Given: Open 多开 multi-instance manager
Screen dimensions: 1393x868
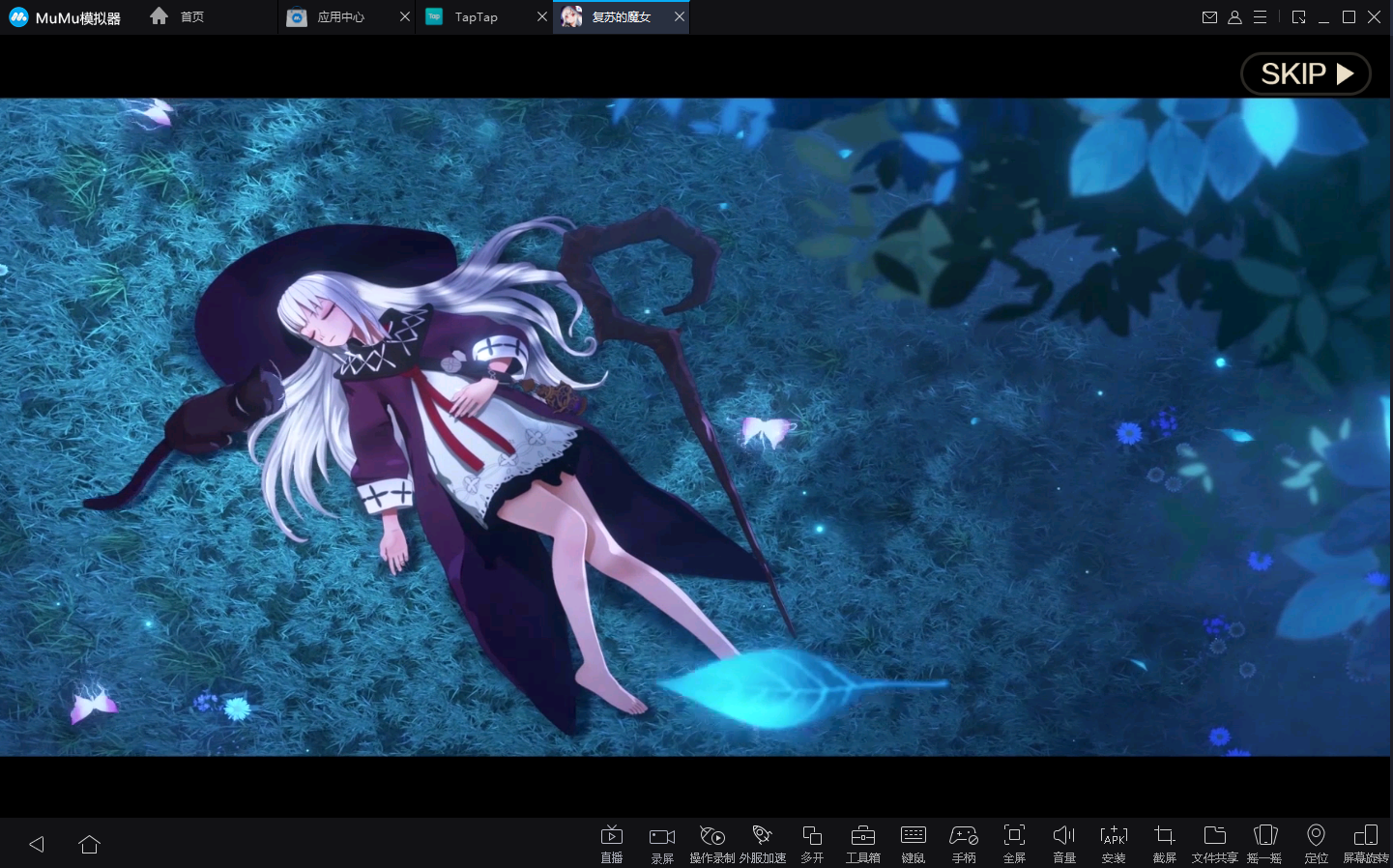Looking at the screenshot, I should 812,843.
